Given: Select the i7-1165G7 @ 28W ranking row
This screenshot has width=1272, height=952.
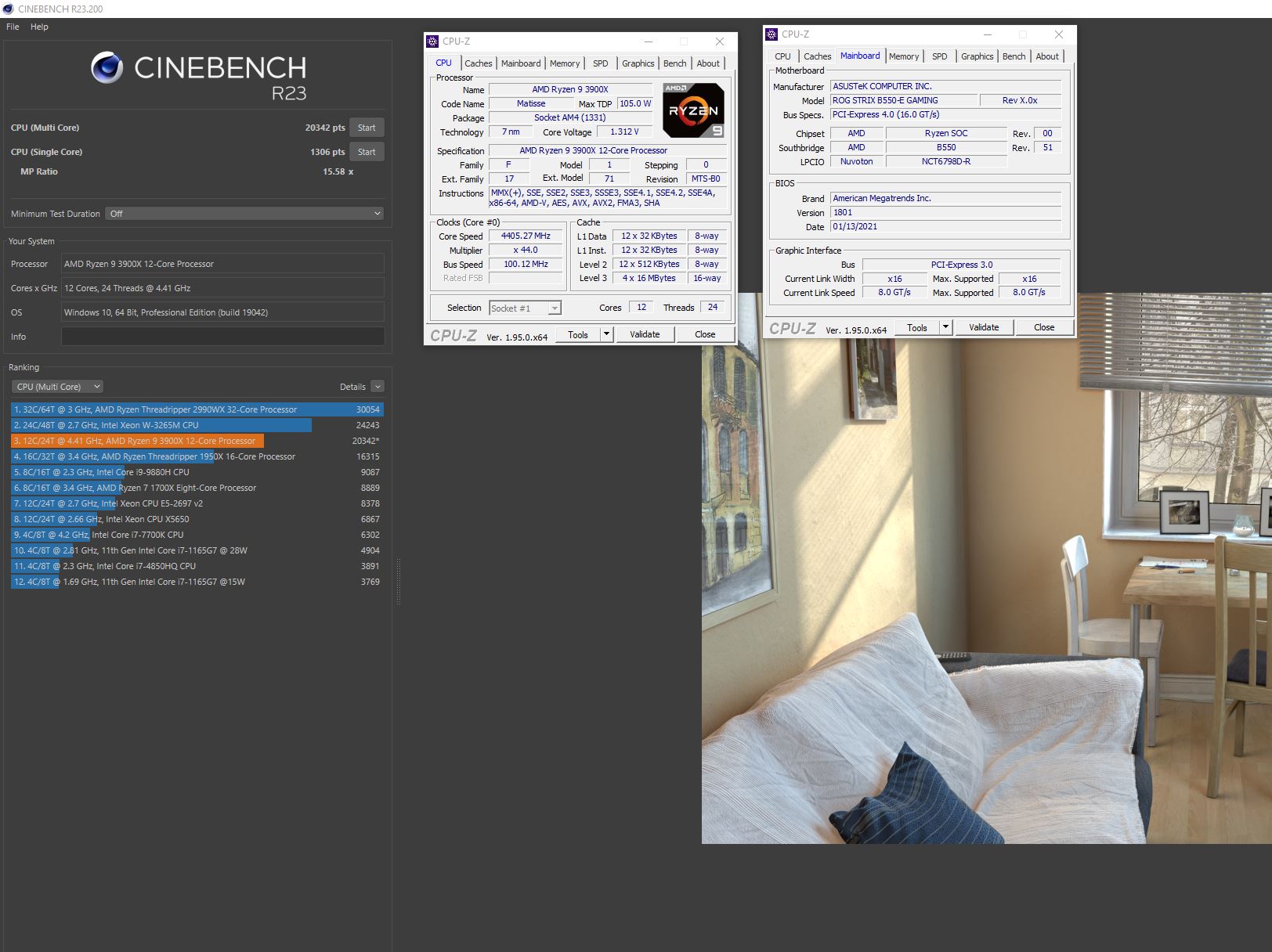Looking at the screenshot, I should point(197,550).
